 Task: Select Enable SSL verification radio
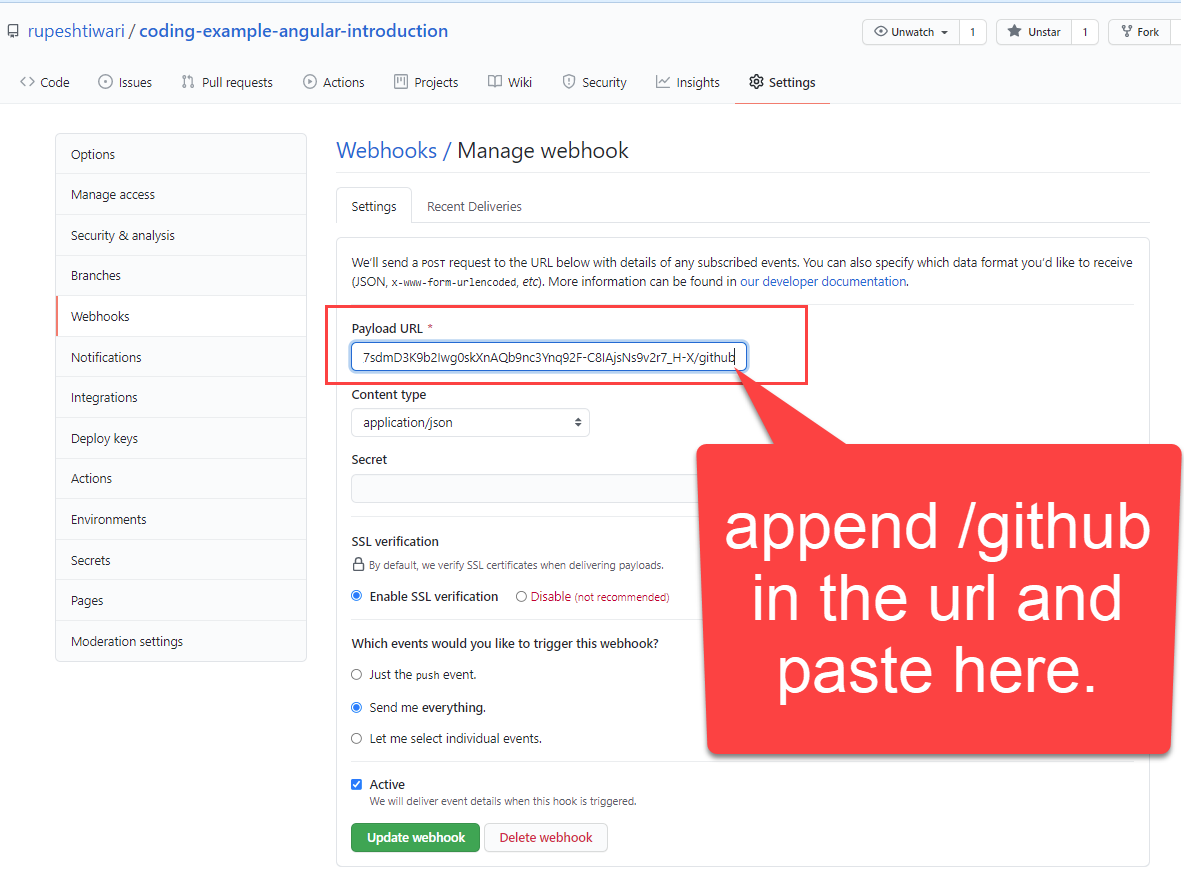(356, 596)
